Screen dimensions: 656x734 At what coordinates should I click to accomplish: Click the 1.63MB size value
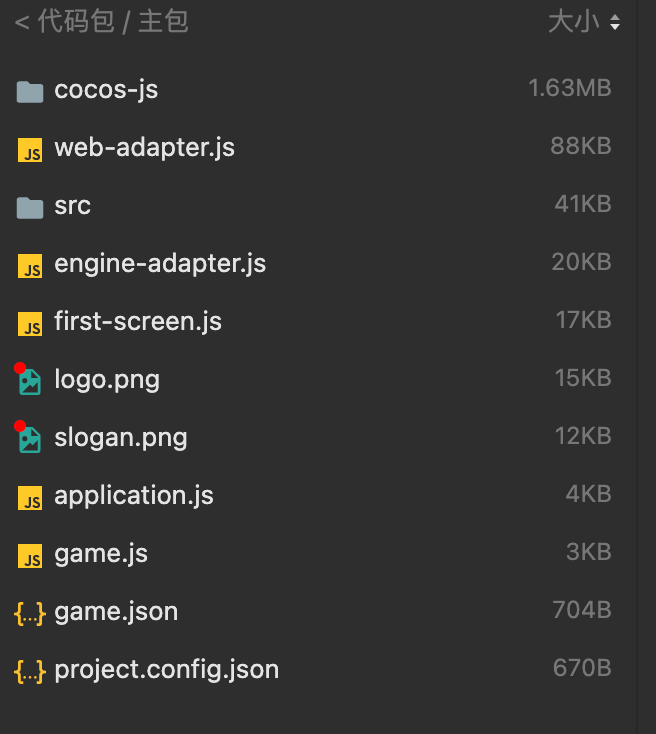(x=569, y=88)
